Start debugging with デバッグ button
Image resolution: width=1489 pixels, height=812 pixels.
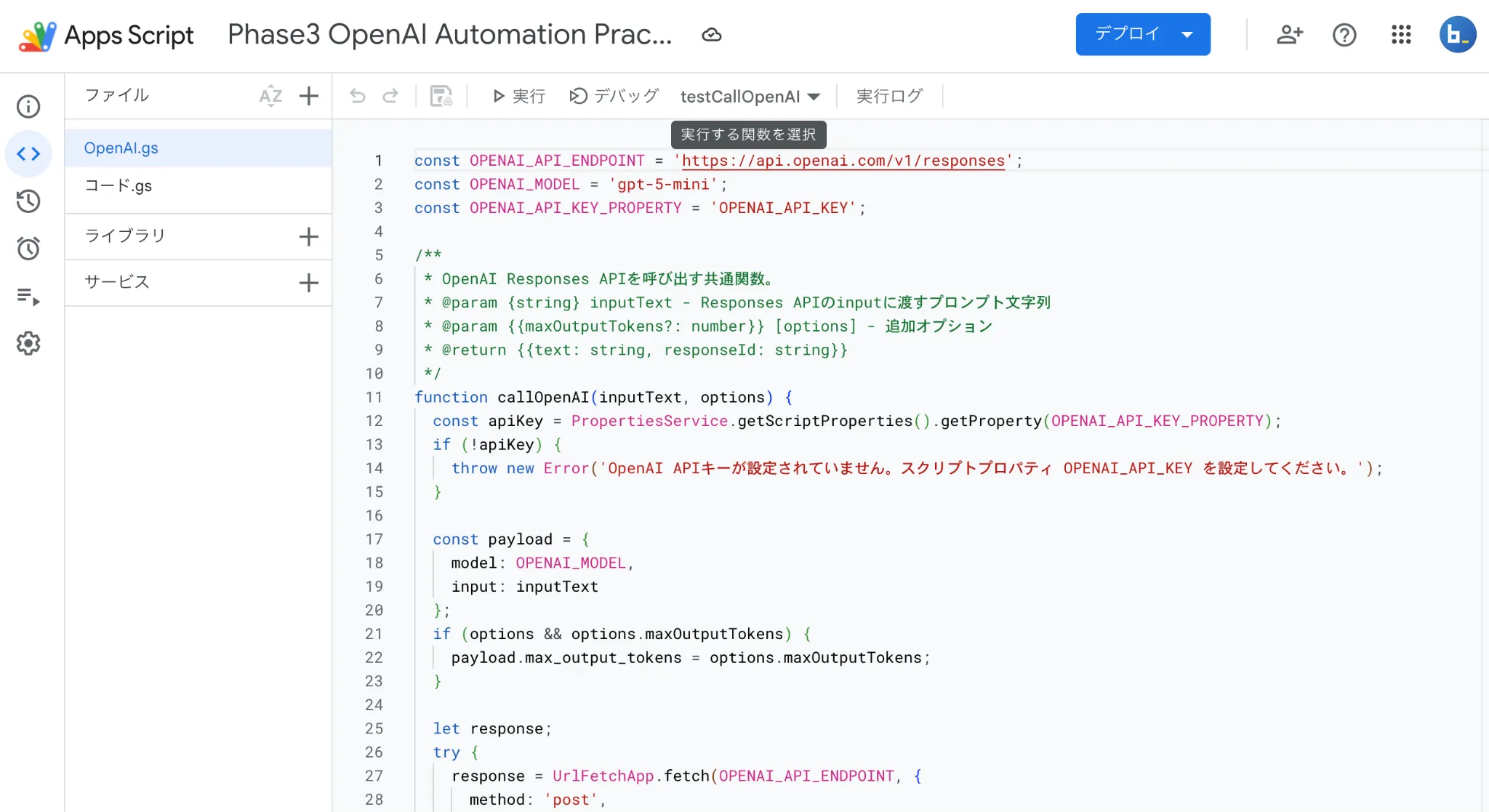click(614, 96)
